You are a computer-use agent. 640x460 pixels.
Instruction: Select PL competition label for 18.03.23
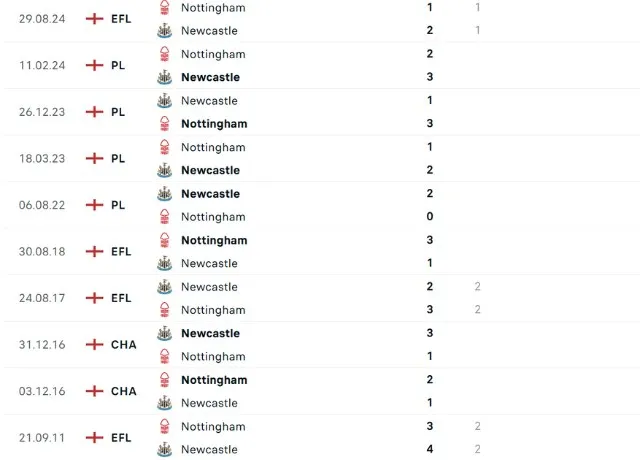click(x=118, y=158)
